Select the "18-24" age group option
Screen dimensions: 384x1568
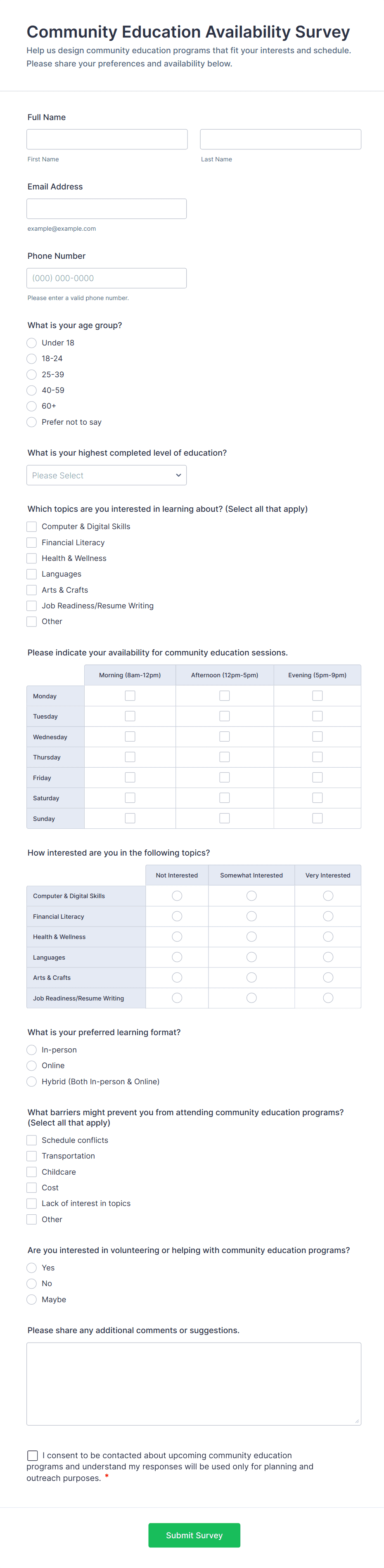32,359
